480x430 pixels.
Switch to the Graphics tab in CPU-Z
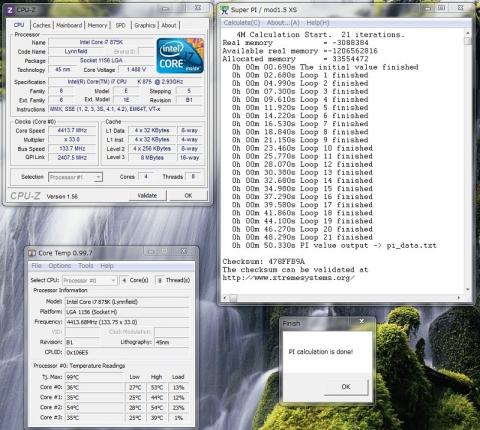click(x=145, y=25)
